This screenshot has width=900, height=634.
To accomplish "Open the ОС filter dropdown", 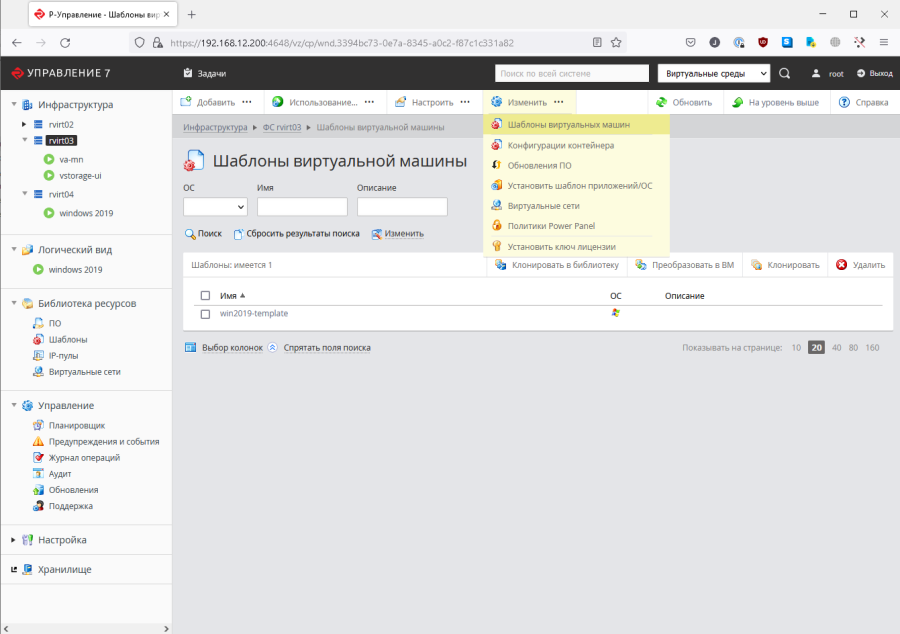I will pyautogui.click(x=215, y=207).
